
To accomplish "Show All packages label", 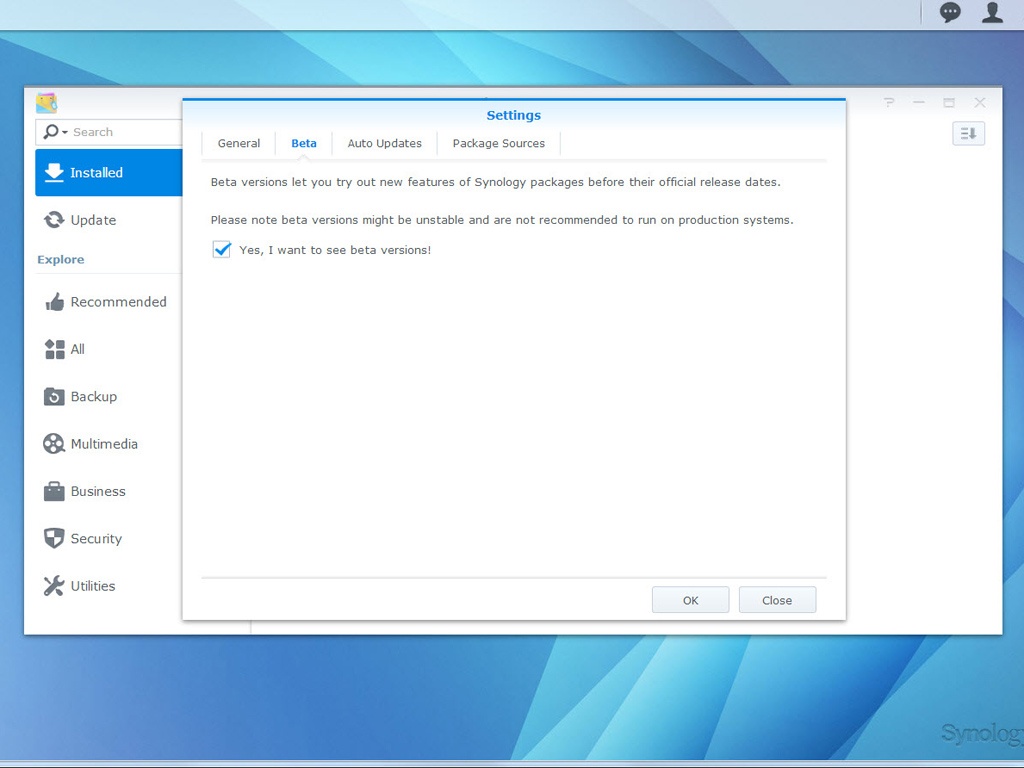I will tap(78, 349).
